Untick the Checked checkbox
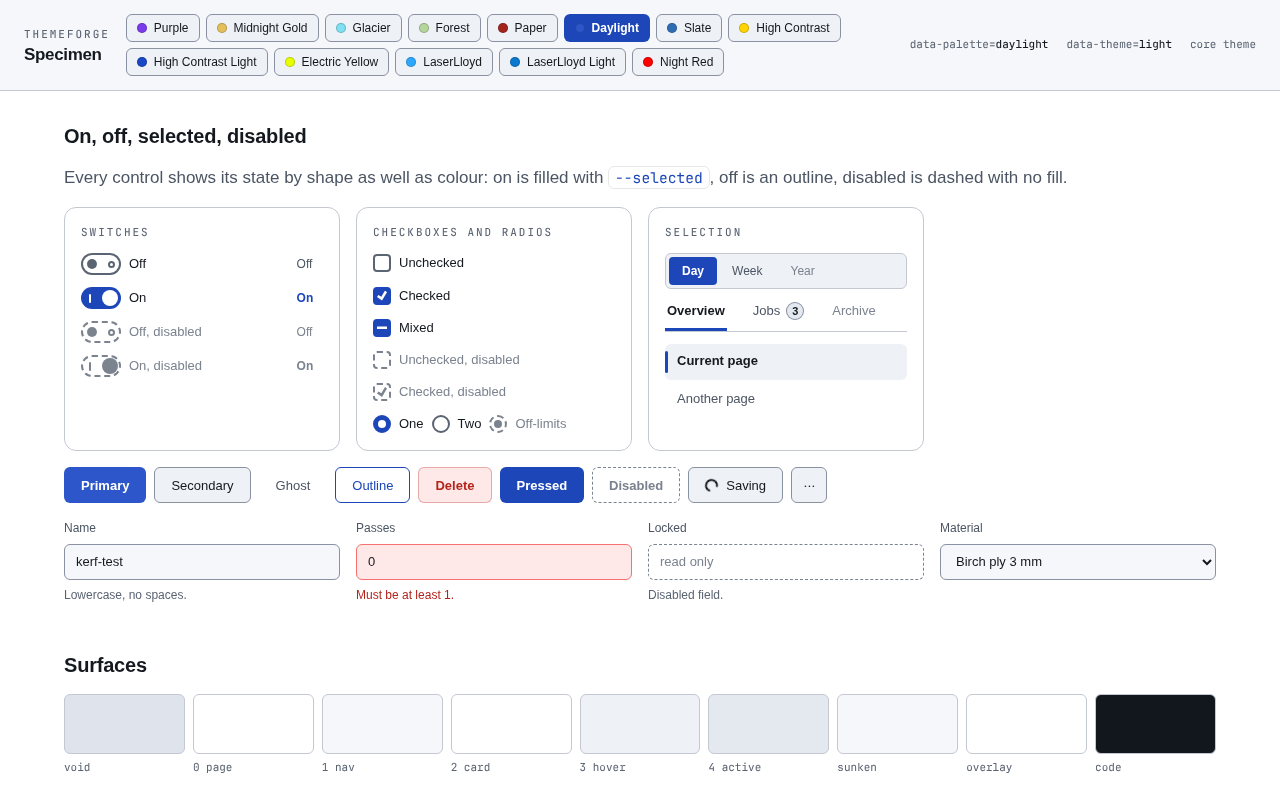This screenshot has height=800, width=1280. tap(382, 296)
